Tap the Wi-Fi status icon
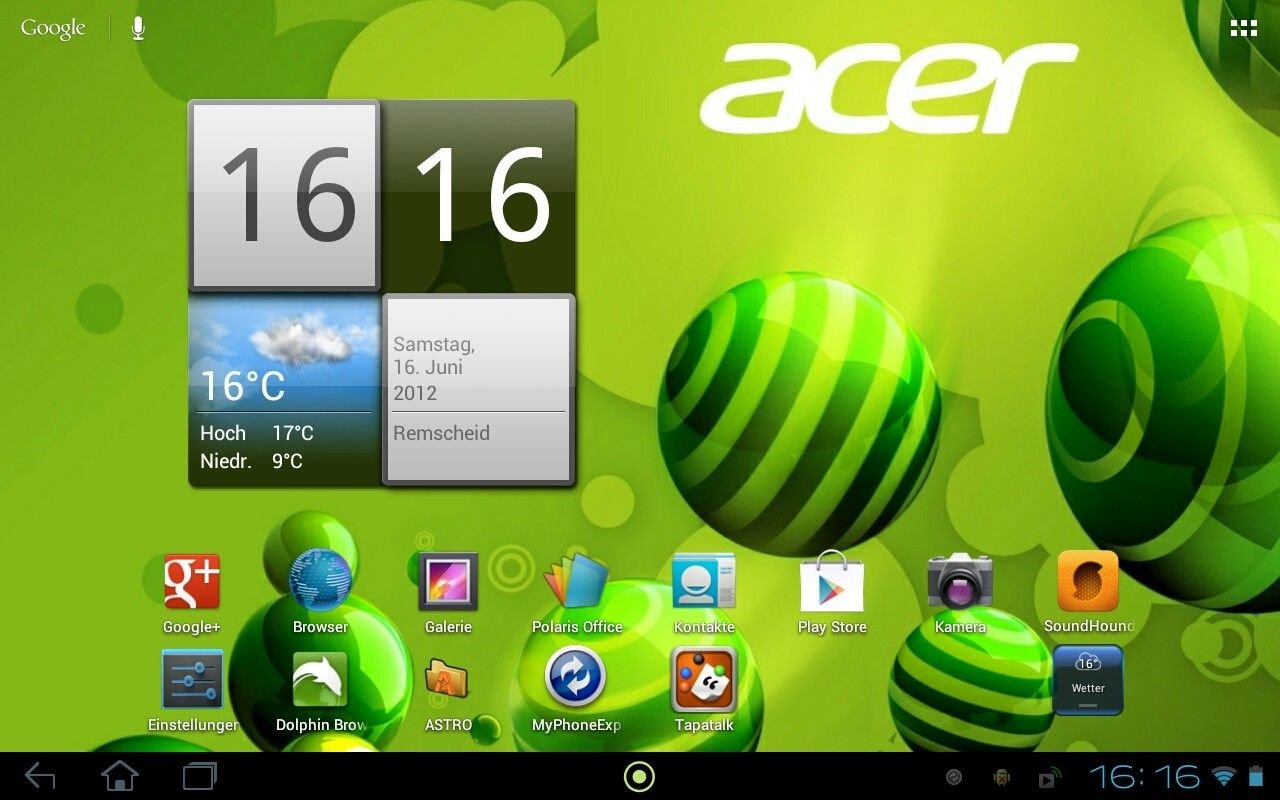The height and width of the screenshot is (800, 1280). (x=1223, y=777)
